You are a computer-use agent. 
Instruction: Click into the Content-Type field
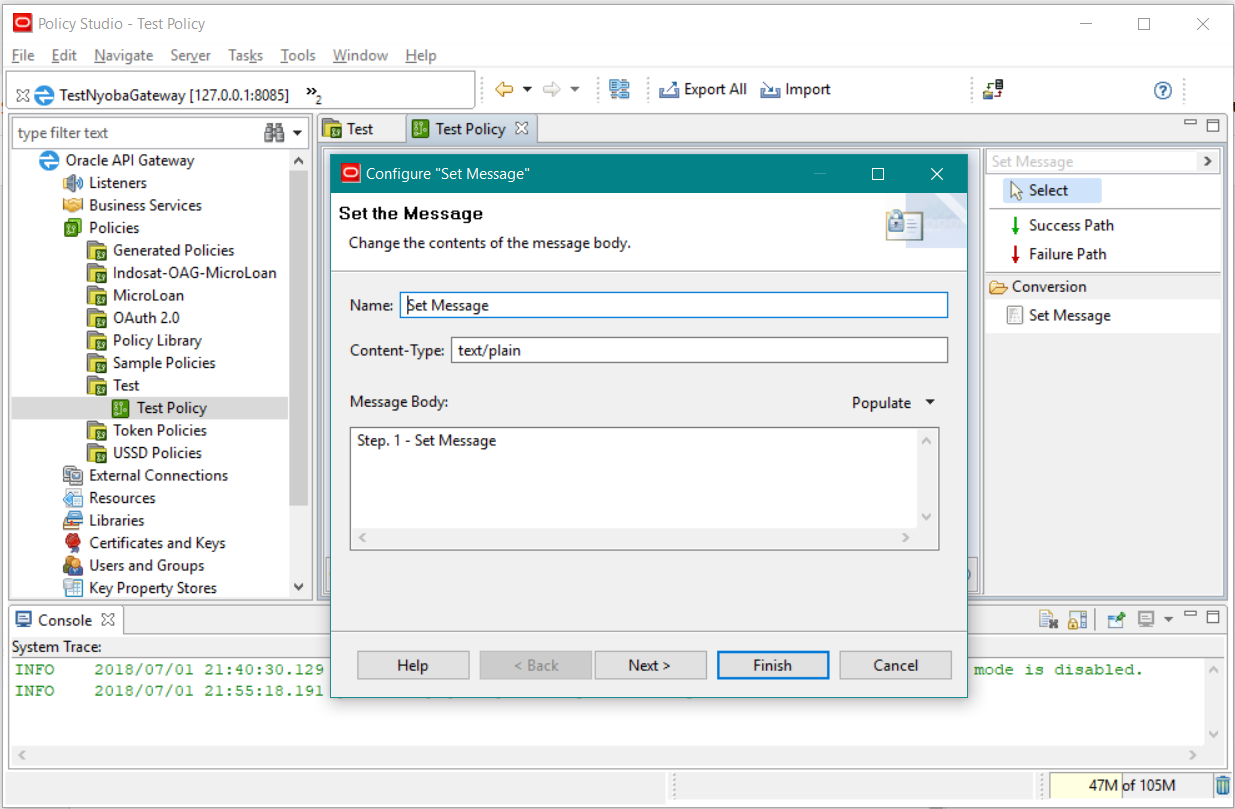698,350
